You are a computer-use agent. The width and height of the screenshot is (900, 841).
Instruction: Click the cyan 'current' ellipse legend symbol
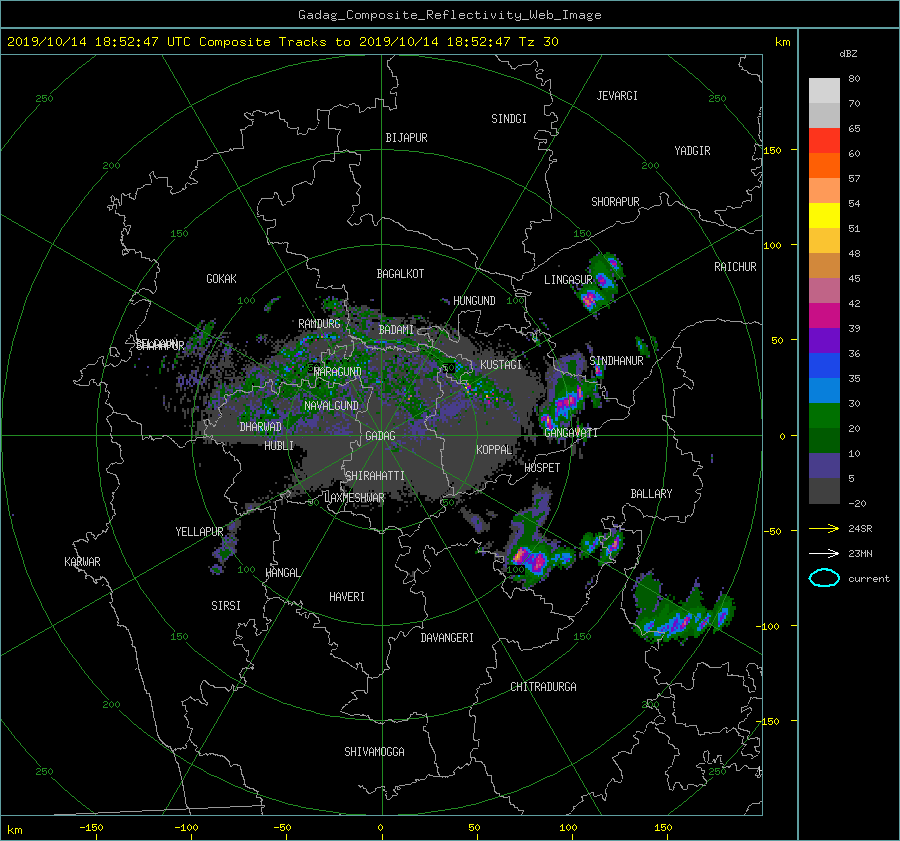click(x=824, y=578)
